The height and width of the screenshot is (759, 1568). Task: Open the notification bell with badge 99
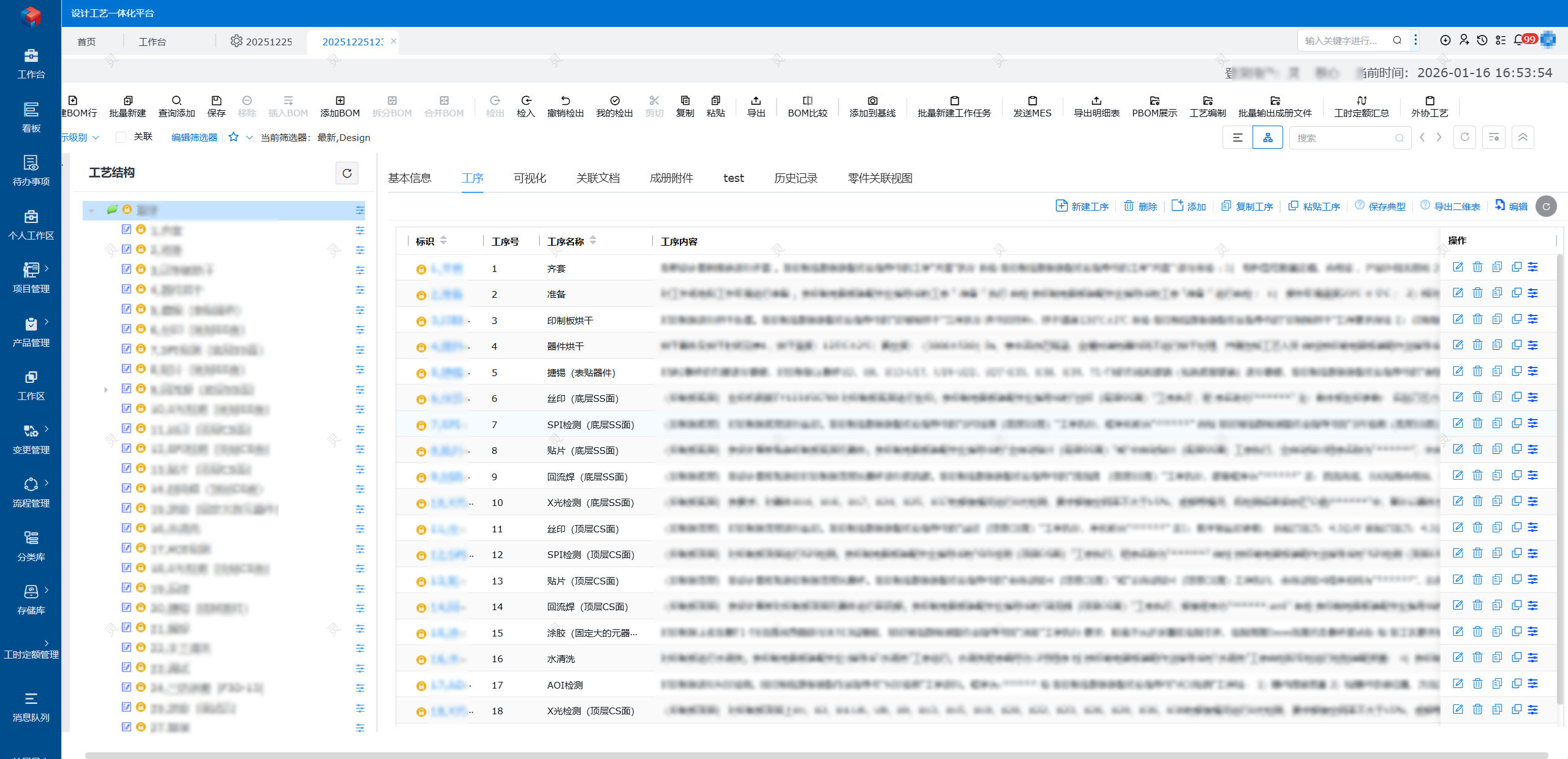click(1518, 40)
